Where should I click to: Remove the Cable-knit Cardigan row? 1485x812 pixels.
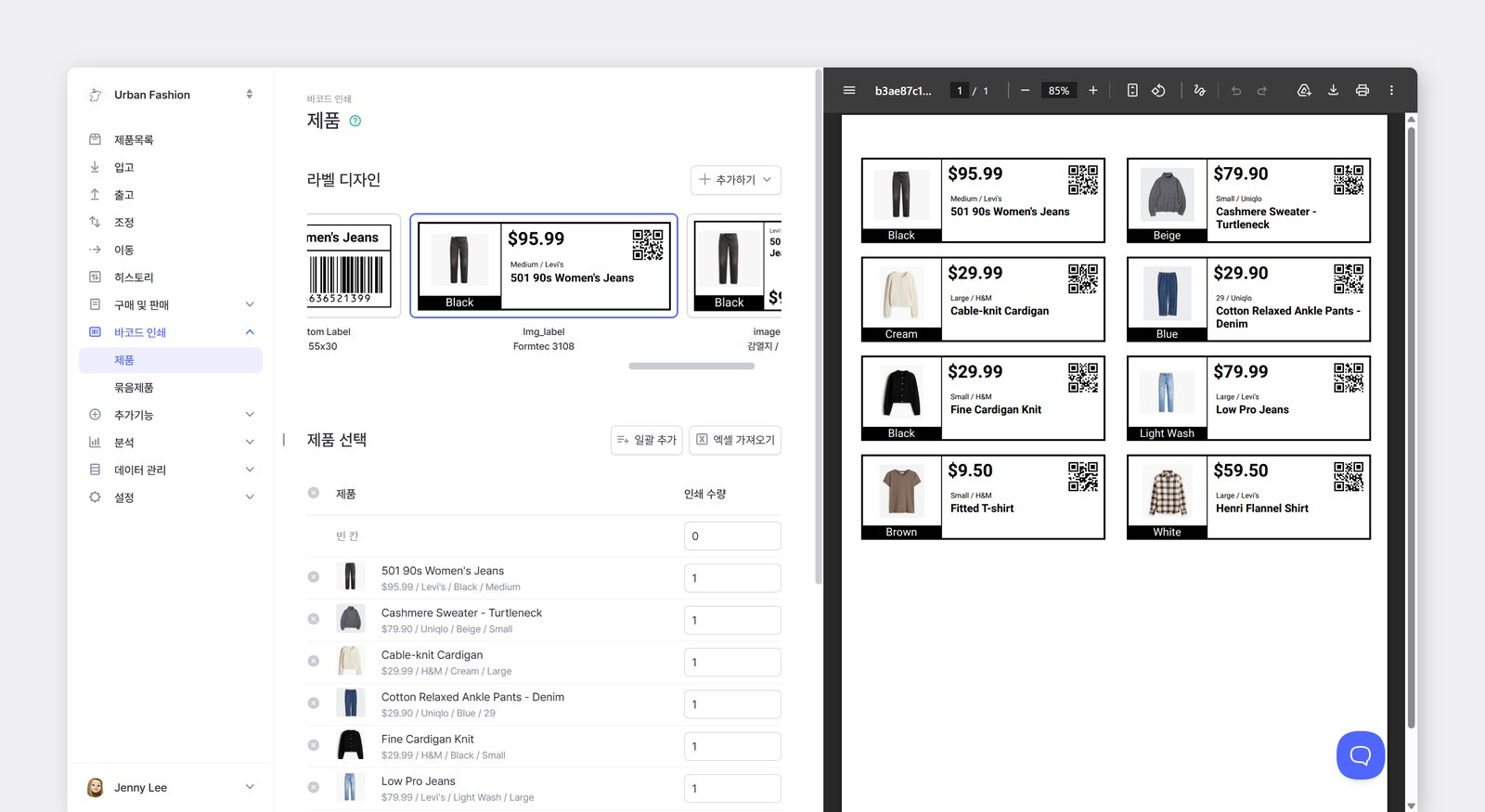[314, 661]
